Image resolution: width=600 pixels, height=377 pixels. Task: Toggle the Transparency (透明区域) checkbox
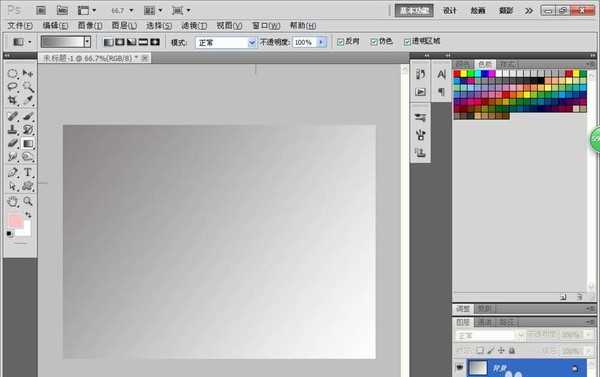(x=407, y=42)
